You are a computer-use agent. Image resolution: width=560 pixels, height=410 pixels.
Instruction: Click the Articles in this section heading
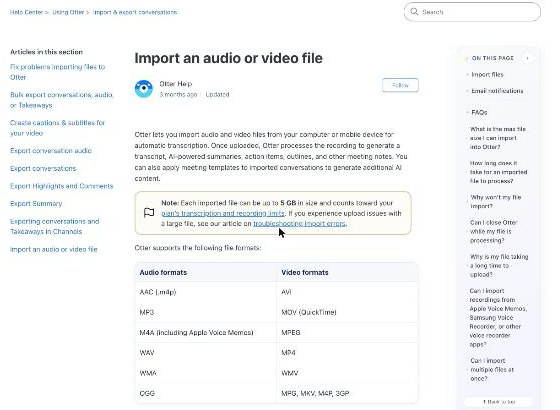(46, 52)
